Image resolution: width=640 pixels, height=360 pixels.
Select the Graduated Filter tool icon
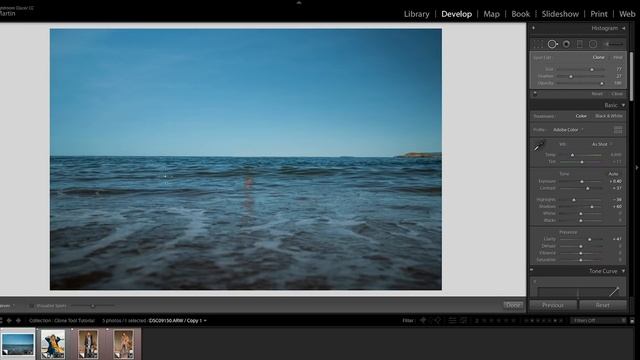[x=580, y=44]
